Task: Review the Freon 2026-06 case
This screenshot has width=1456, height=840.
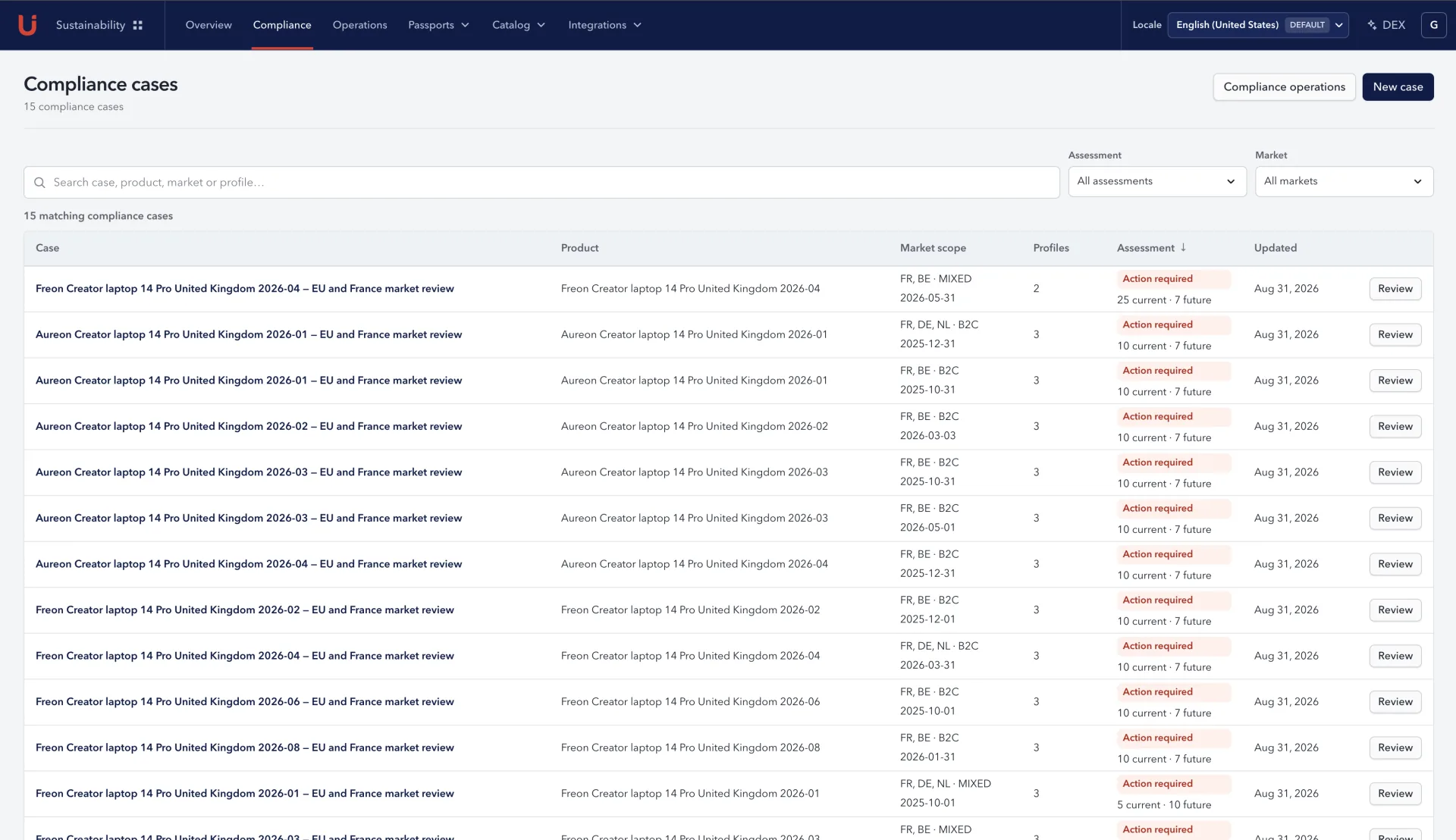Action: 1395,701
